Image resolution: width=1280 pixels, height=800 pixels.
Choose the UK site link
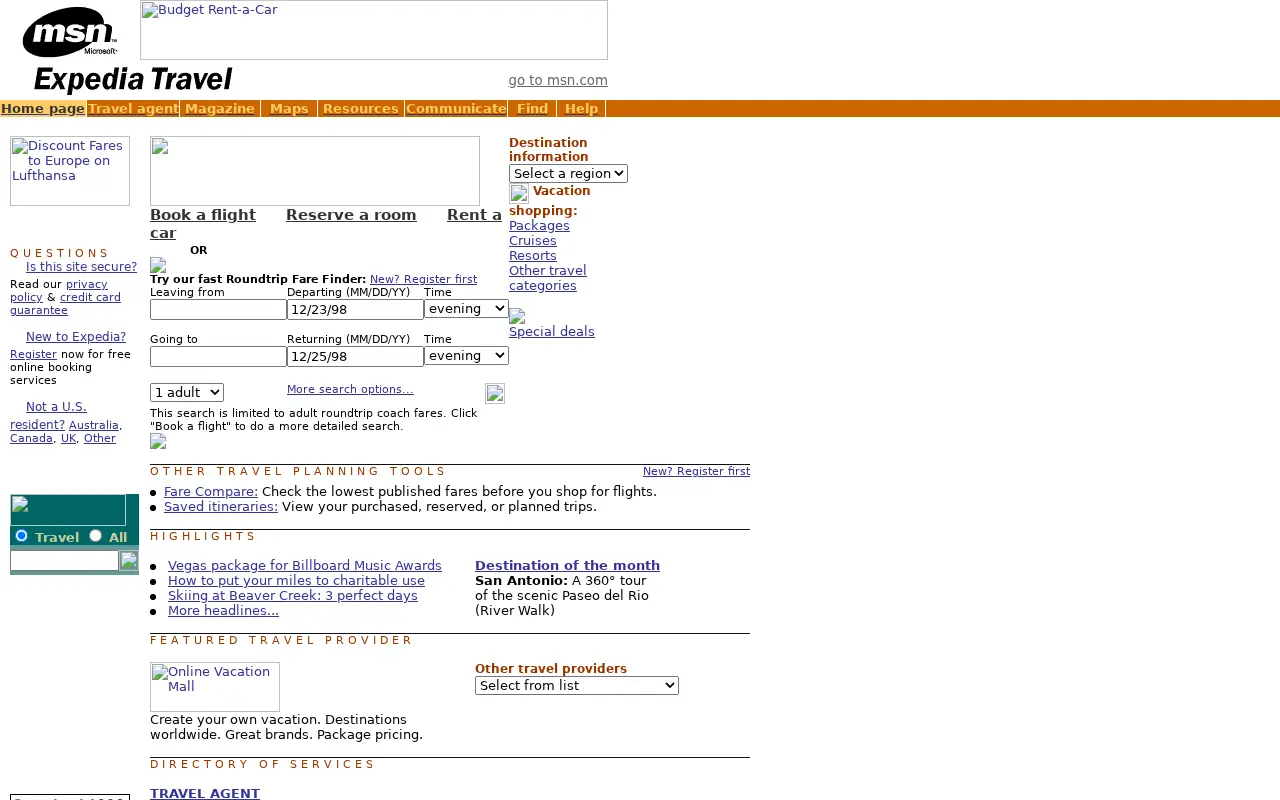click(x=68, y=439)
